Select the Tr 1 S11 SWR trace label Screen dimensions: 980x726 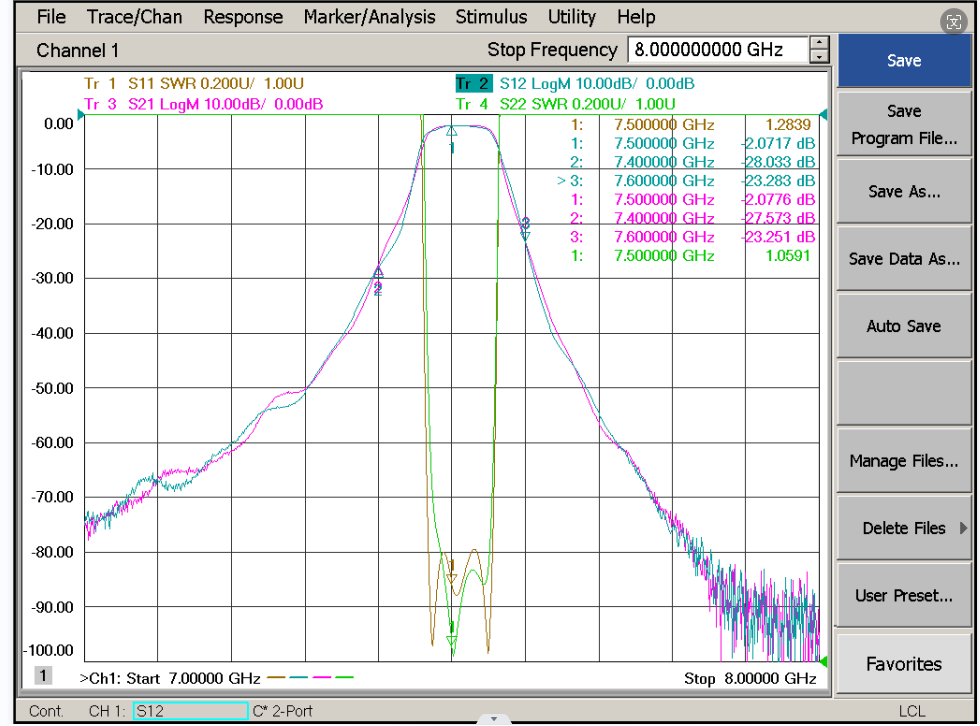(x=194, y=84)
